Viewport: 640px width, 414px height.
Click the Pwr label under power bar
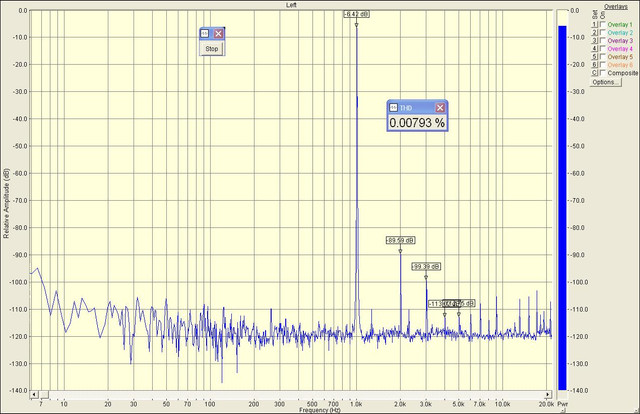(562, 404)
